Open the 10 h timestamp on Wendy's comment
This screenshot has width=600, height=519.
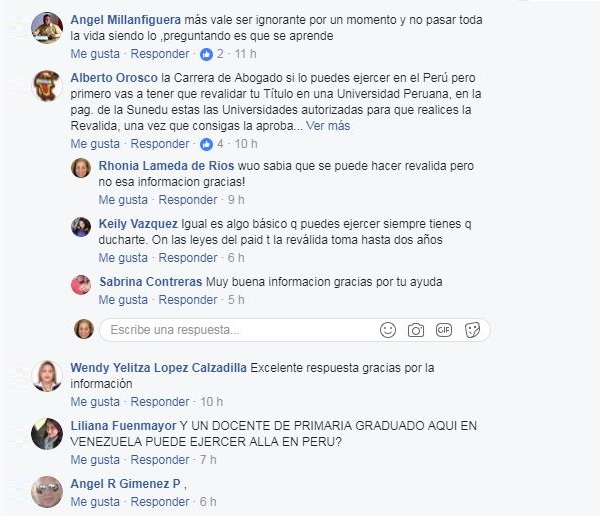coord(211,402)
